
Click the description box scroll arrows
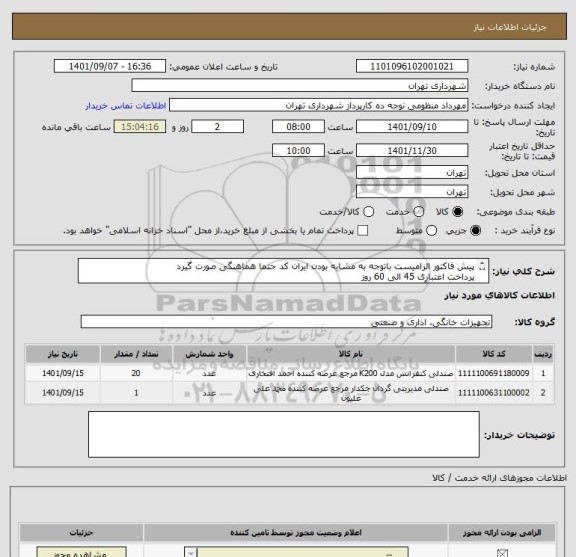[483, 266]
